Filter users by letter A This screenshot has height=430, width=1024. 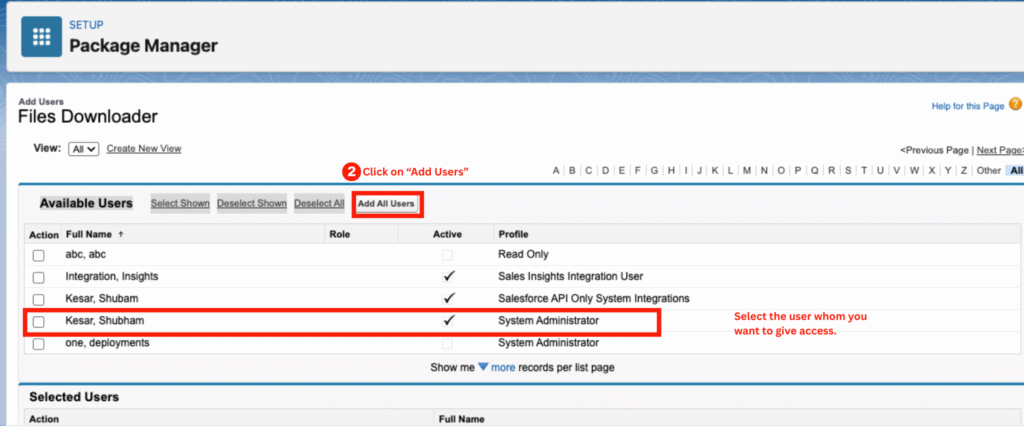tap(556, 171)
